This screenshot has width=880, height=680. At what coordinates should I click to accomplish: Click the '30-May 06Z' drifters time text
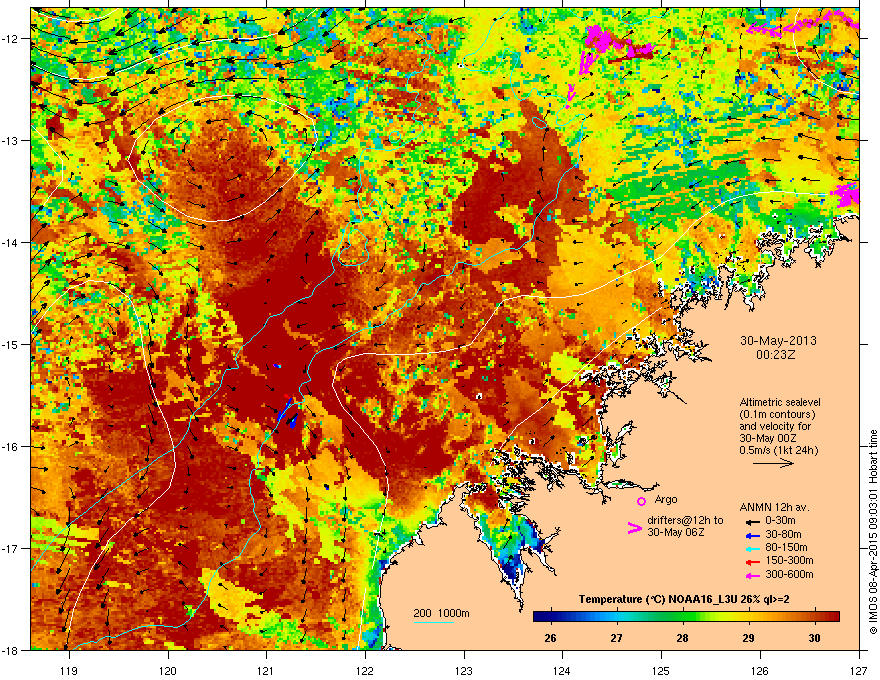(676, 532)
